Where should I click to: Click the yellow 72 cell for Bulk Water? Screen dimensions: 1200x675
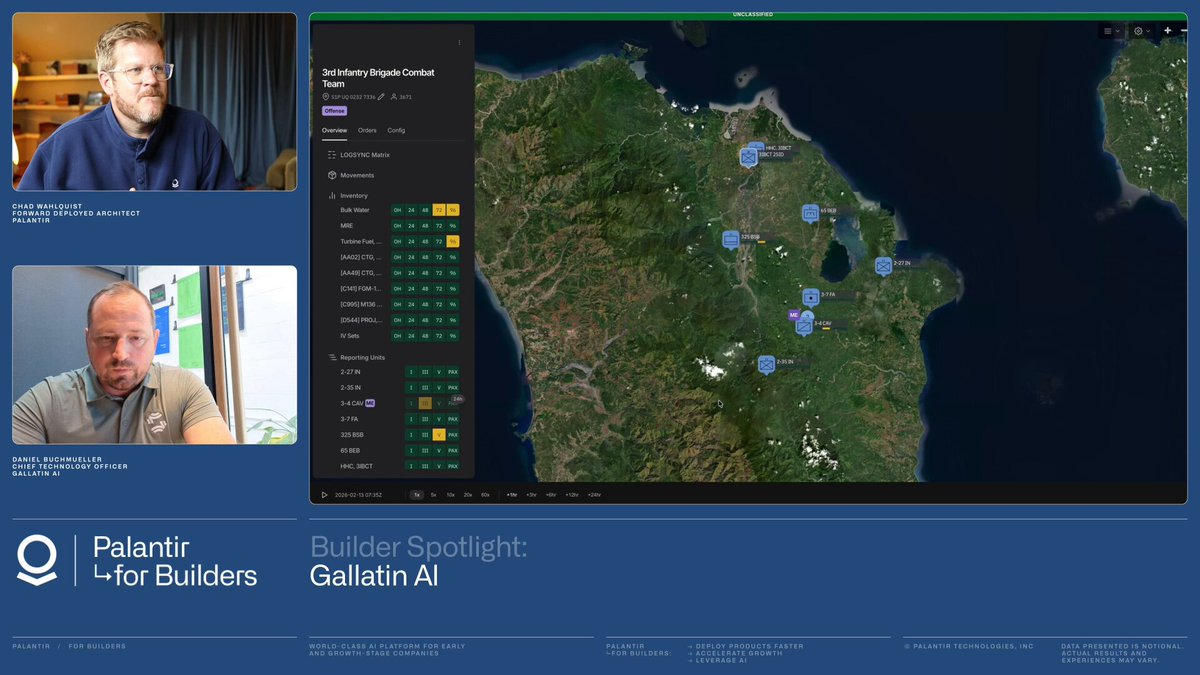click(x=439, y=210)
